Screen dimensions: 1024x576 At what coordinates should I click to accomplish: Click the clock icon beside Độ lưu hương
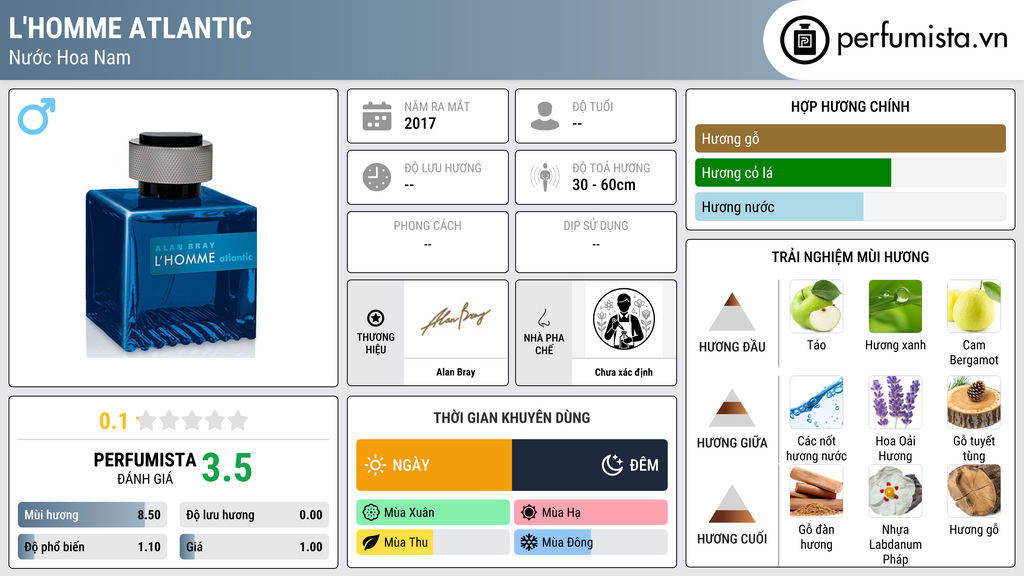click(377, 178)
